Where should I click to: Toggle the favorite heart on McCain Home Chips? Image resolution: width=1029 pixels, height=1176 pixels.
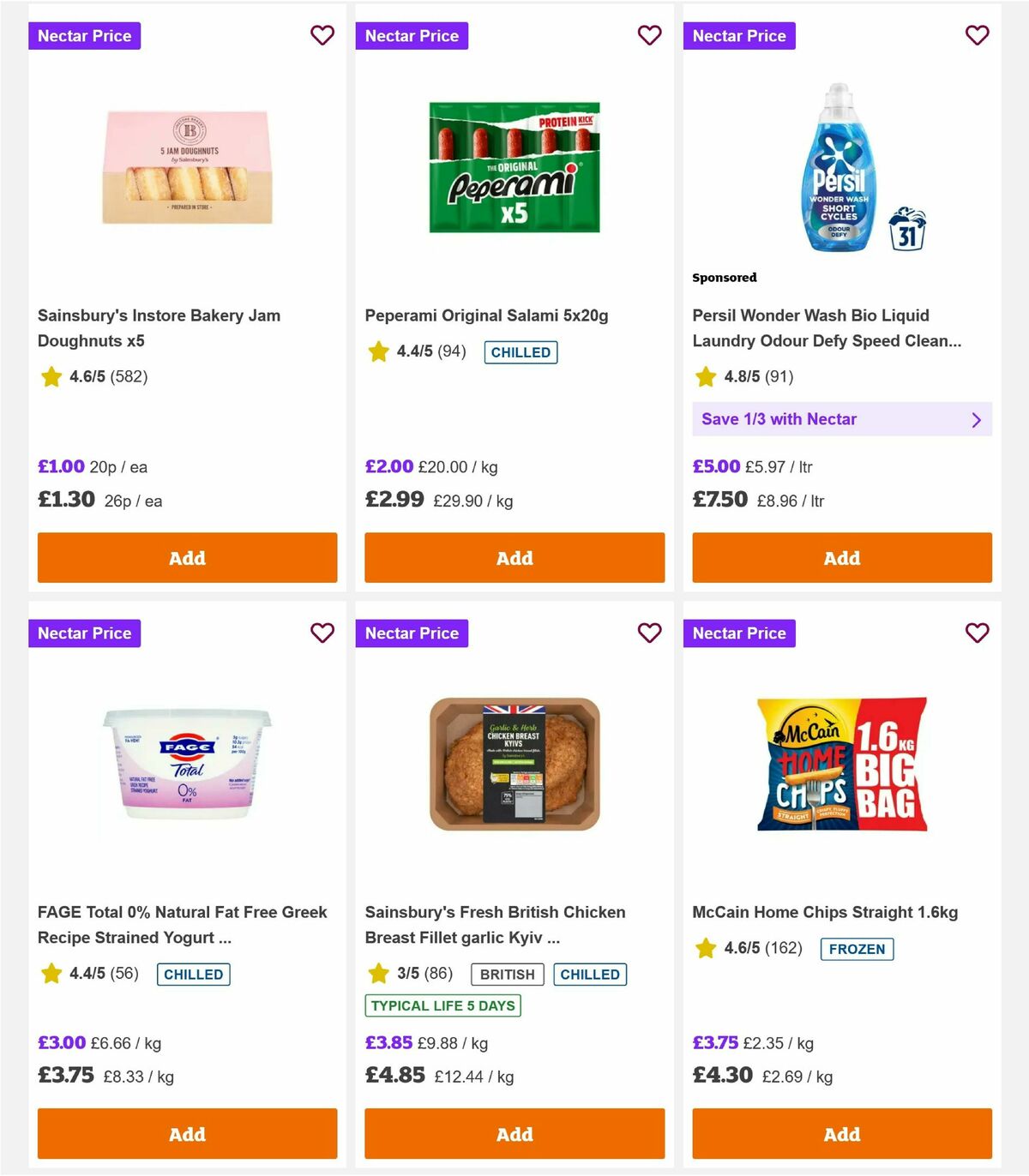click(x=977, y=633)
